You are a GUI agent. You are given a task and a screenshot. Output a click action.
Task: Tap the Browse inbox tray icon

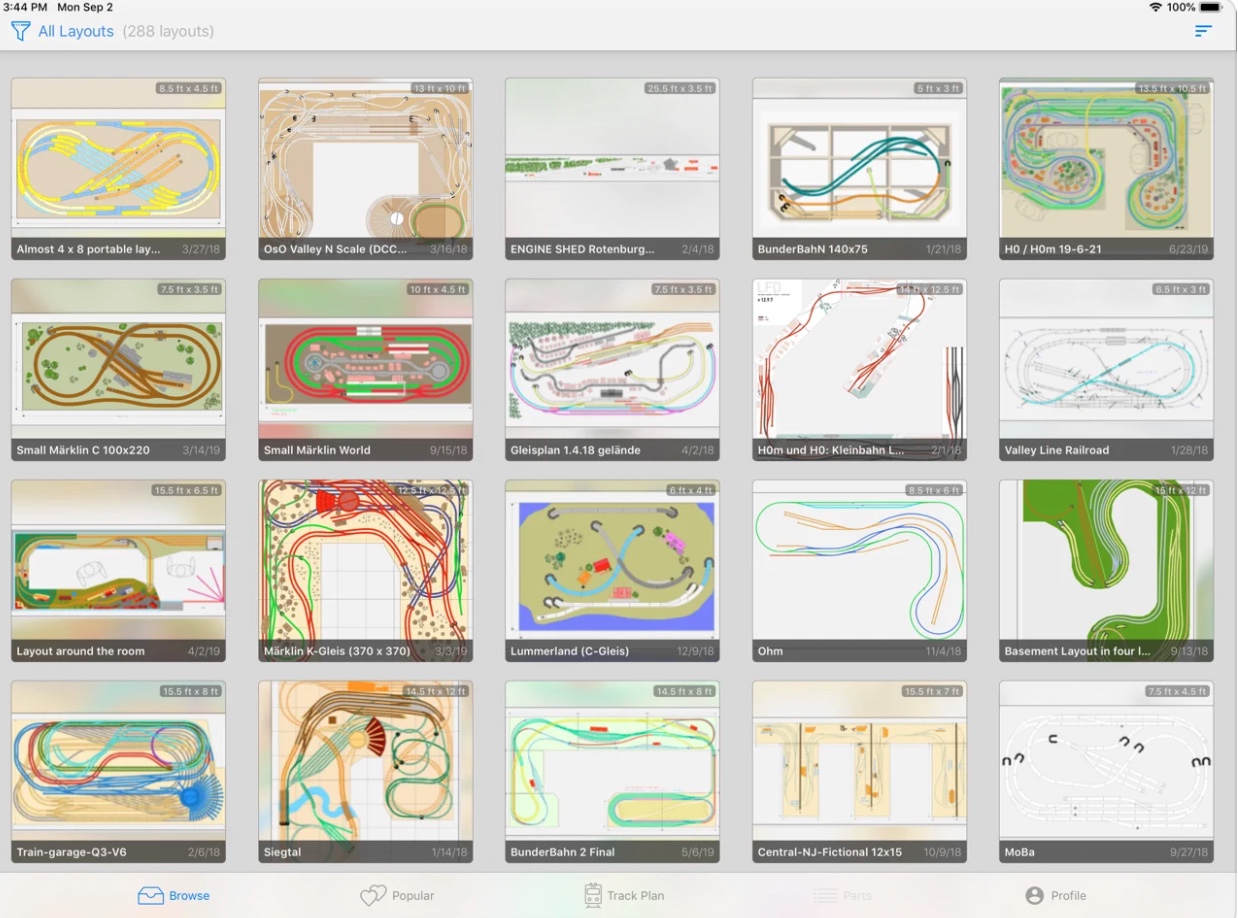click(x=150, y=895)
